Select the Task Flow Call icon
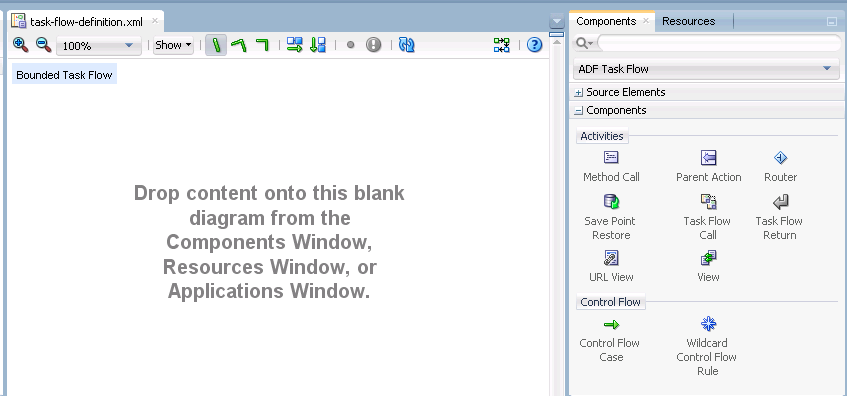The height and width of the screenshot is (396, 847). pyautogui.click(x=708, y=202)
